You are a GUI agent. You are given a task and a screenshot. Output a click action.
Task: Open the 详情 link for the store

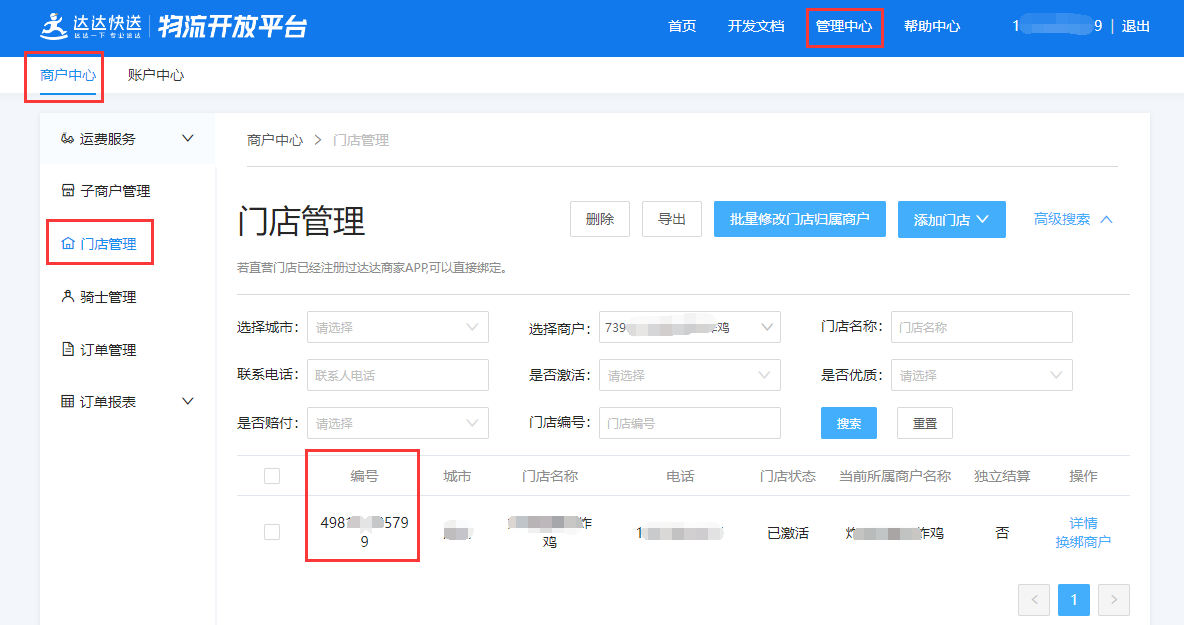click(1083, 523)
